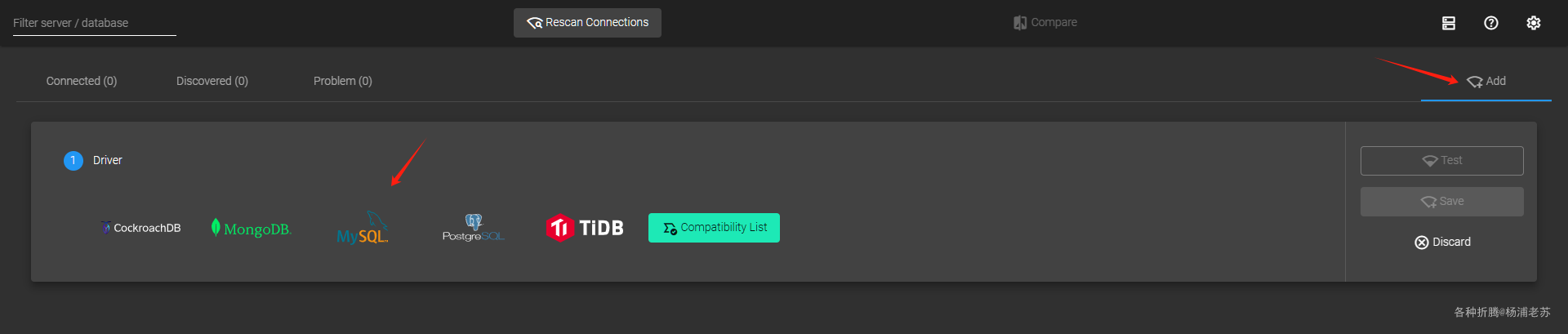Open the Compatibility List
The width and height of the screenshot is (1568, 334).
(x=714, y=228)
